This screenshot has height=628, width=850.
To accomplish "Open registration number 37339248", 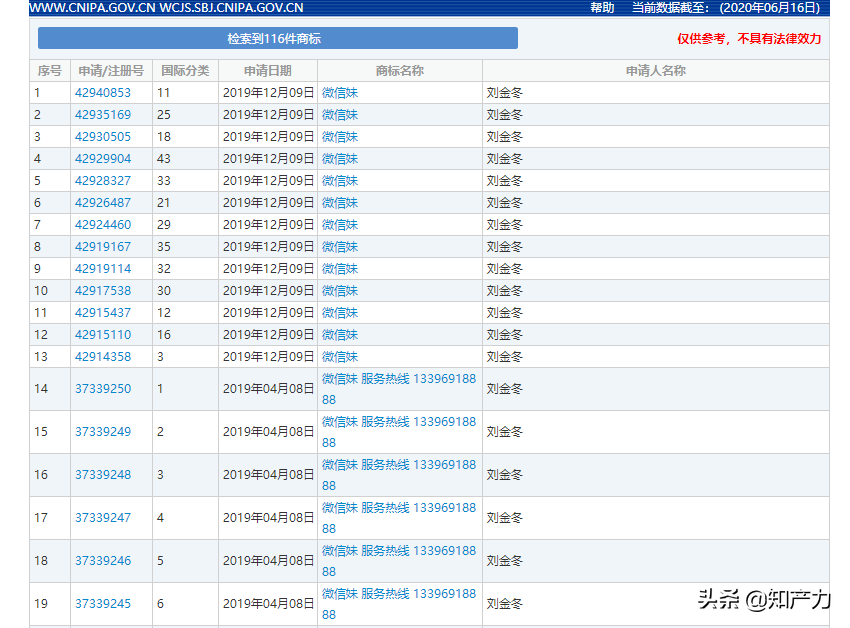I will click(x=103, y=475).
